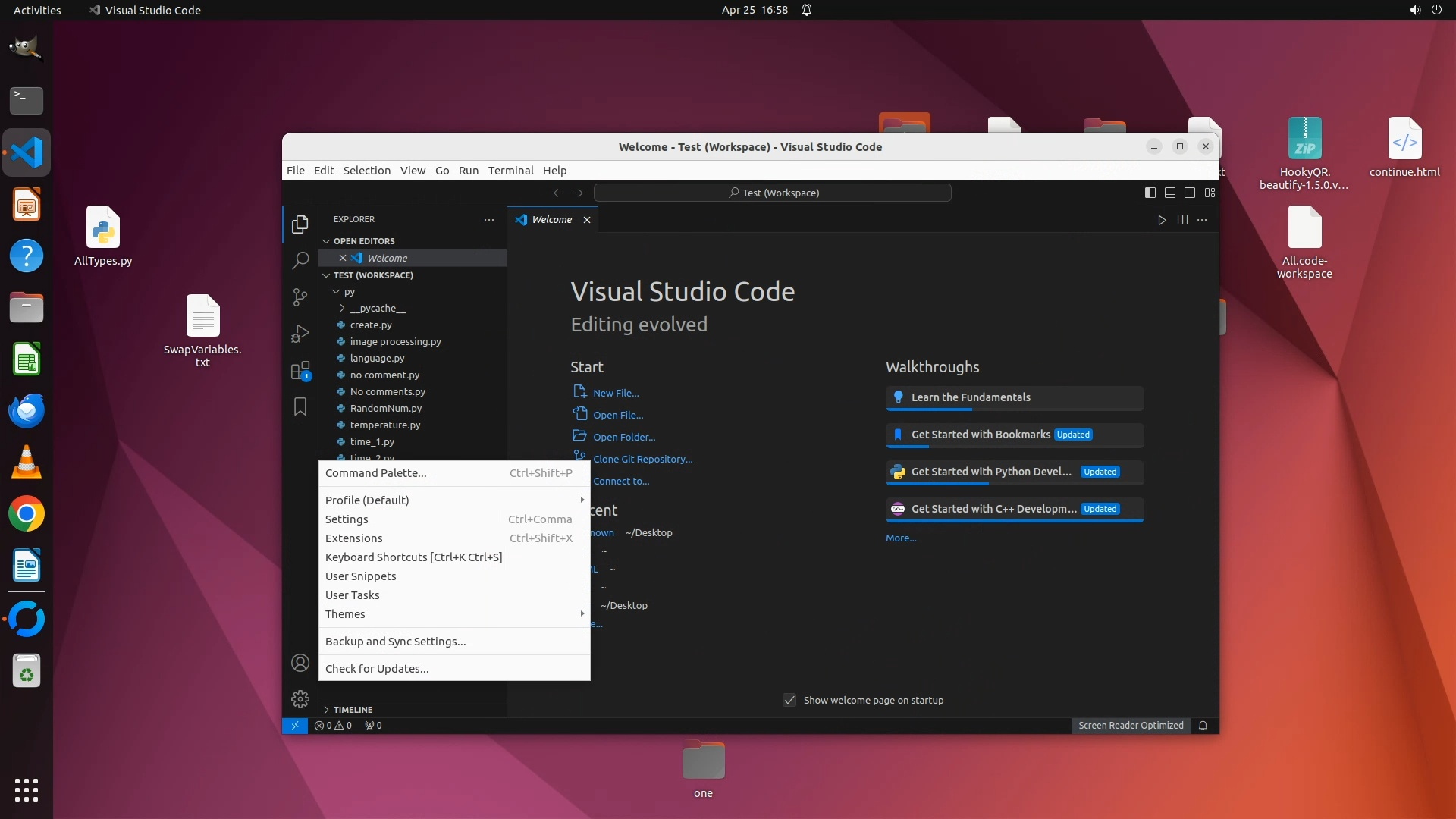Open the Source Control view

pyautogui.click(x=300, y=297)
